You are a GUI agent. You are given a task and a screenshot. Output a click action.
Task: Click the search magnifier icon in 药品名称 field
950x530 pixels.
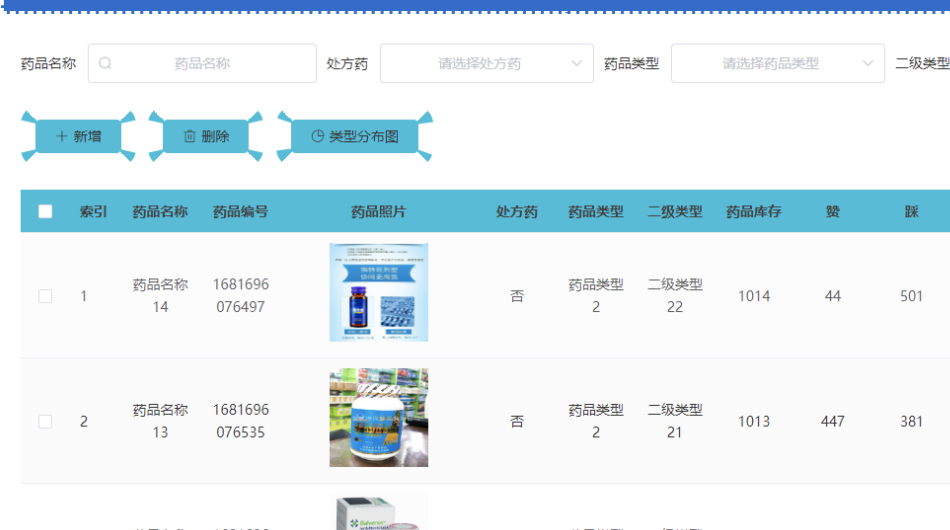click(x=105, y=63)
